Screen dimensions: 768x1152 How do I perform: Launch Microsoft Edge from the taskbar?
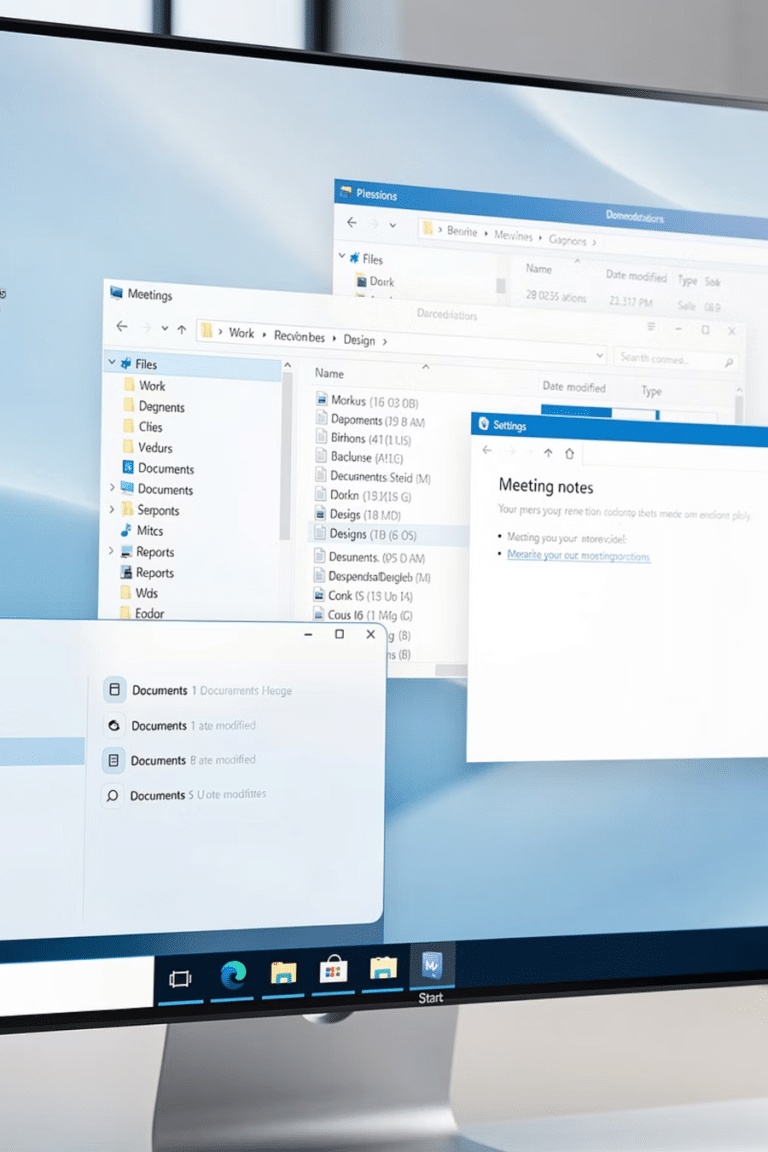[x=233, y=976]
